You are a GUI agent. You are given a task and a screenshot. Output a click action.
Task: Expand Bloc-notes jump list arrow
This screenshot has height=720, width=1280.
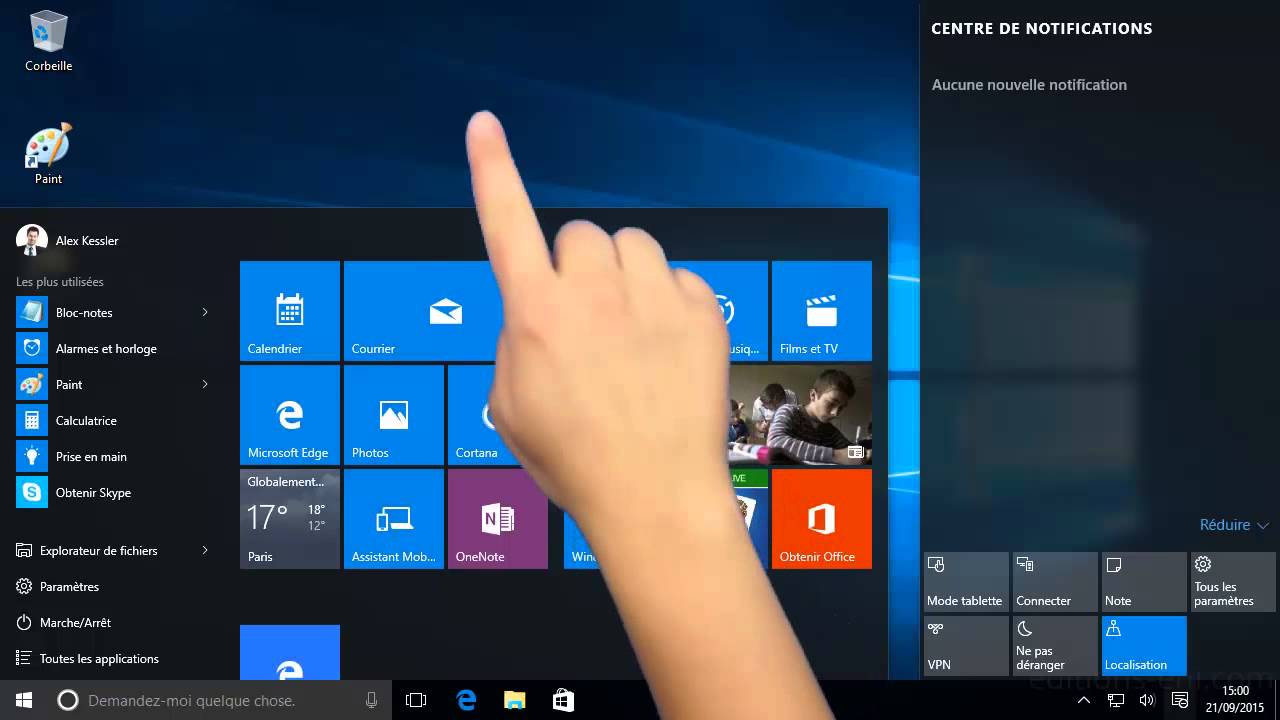click(x=205, y=312)
